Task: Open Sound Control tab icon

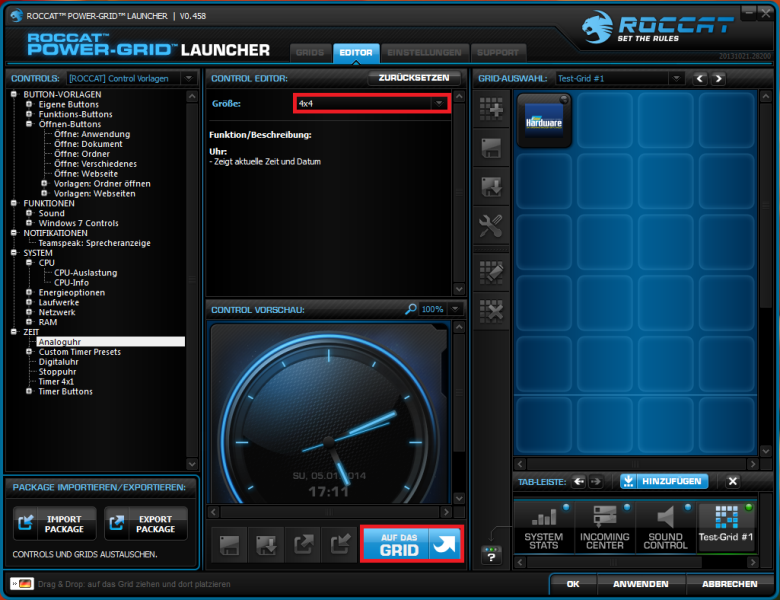Action: click(665, 527)
